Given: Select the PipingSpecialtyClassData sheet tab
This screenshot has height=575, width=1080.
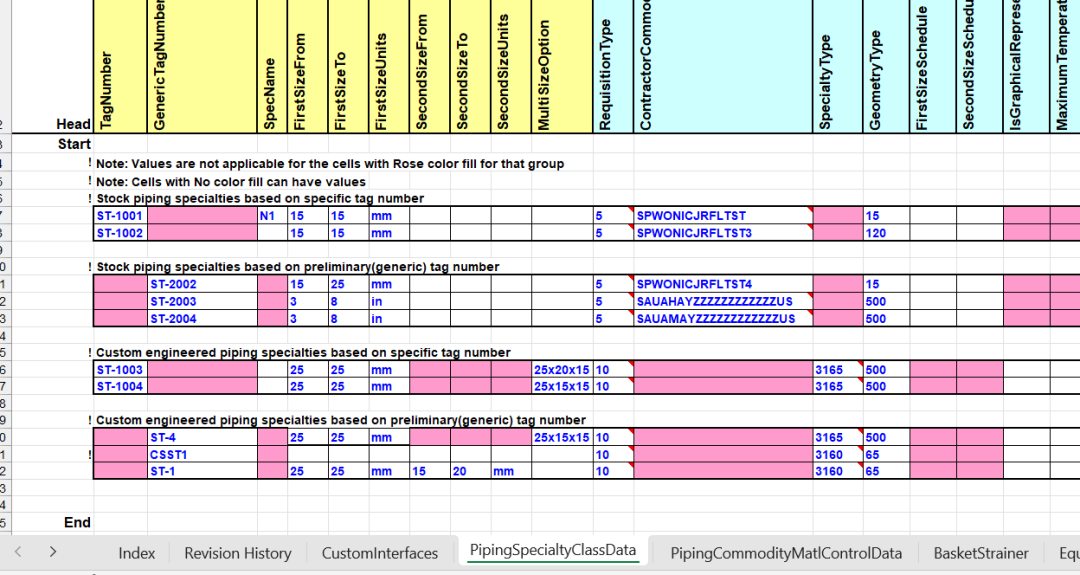Looking at the screenshot, I should [552, 550].
